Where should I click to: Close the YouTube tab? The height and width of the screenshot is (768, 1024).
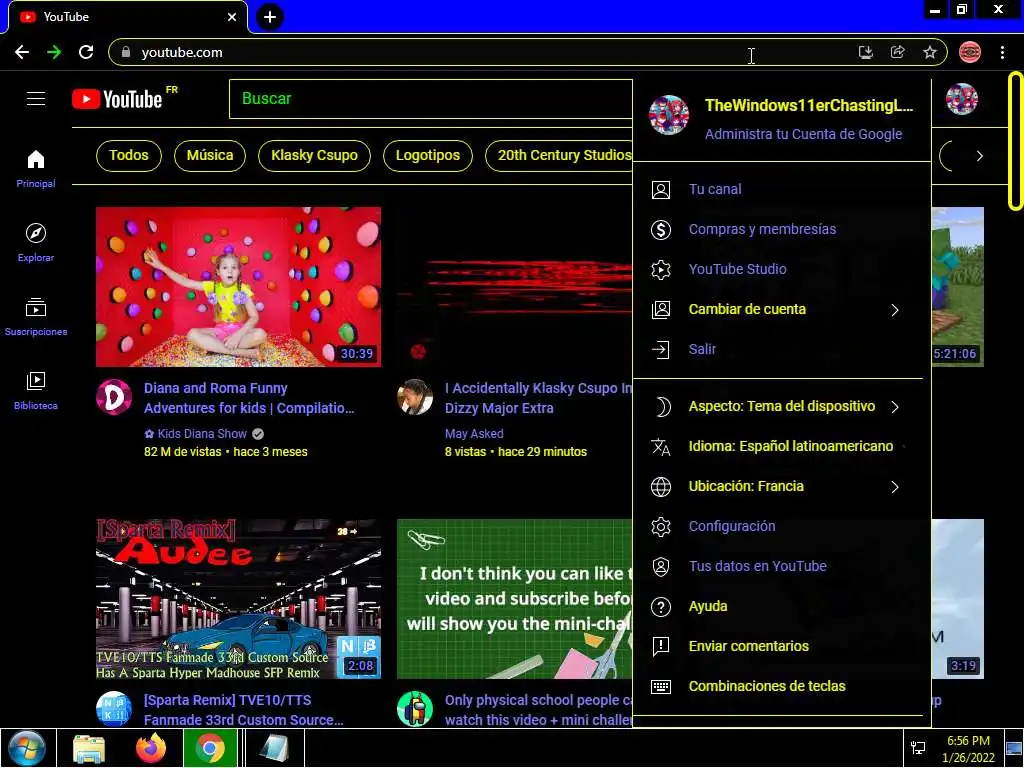[x=232, y=17]
